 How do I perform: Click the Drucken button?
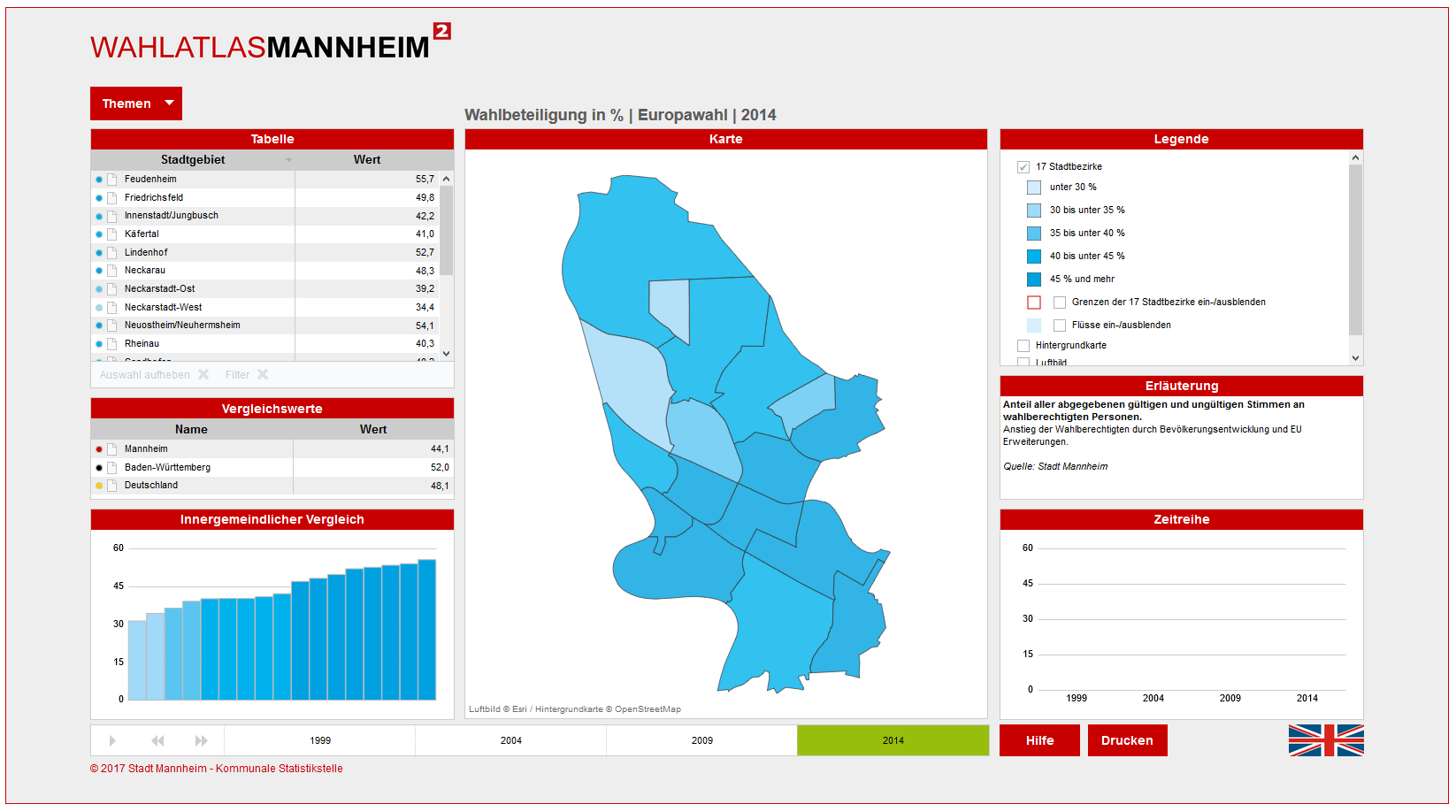[1127, 740]
